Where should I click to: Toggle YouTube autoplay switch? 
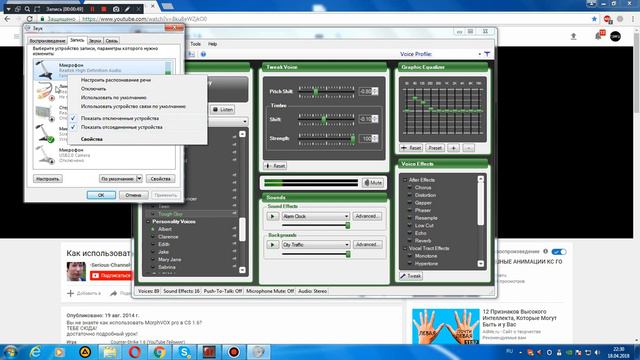(x=558, y=251)
